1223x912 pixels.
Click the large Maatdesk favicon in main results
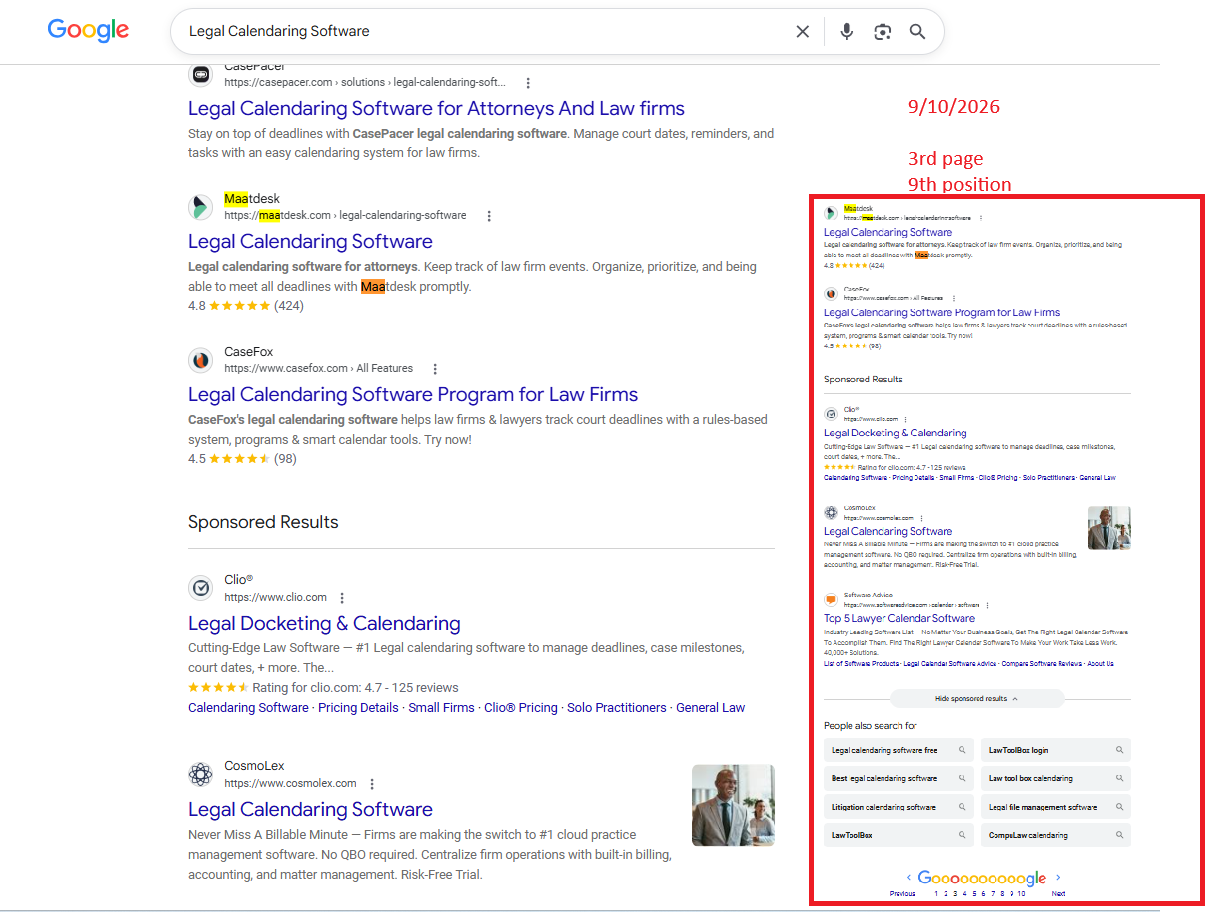(x=201, y=207)
